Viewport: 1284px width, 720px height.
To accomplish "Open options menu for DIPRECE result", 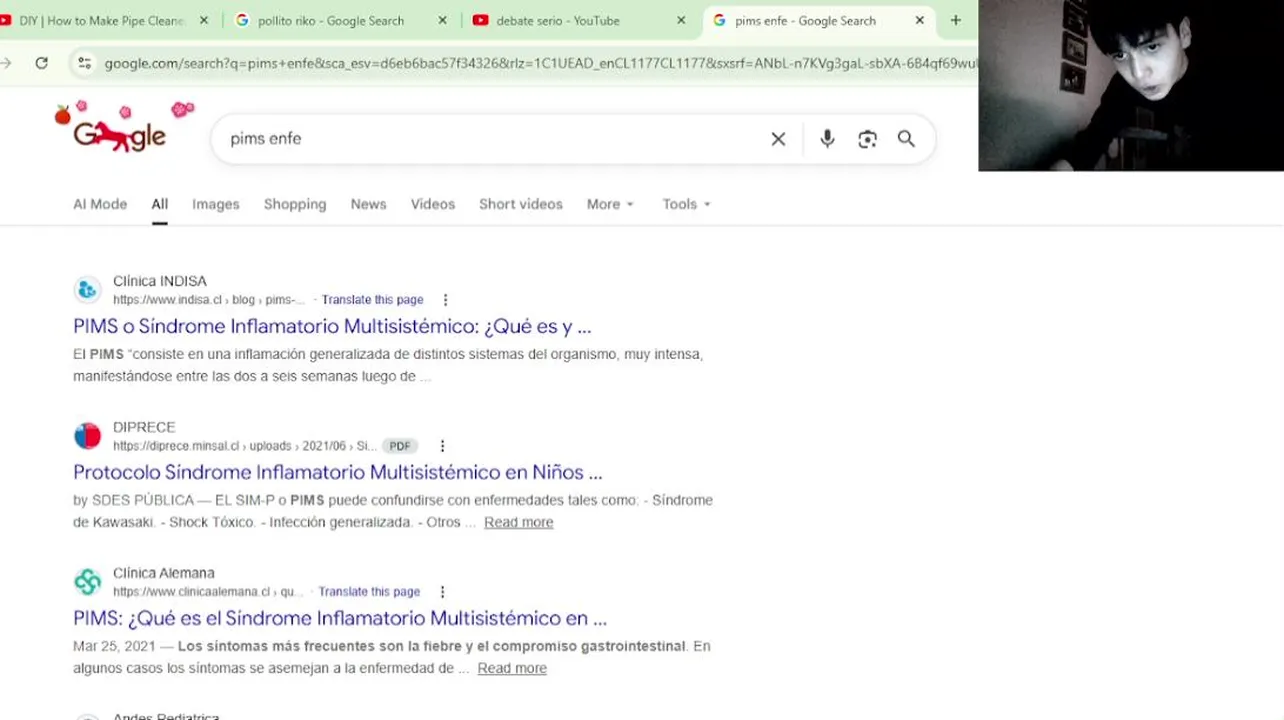I will [442, 446].
